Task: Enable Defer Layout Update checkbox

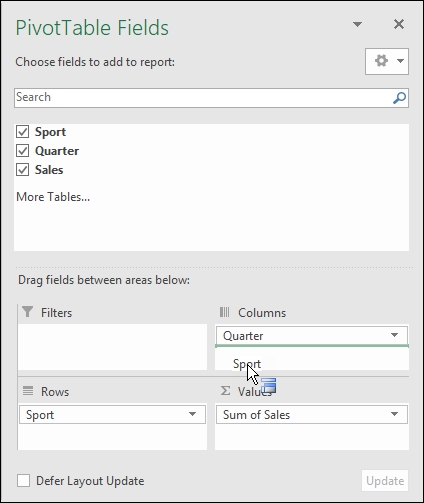Action: tap(23, 481)
